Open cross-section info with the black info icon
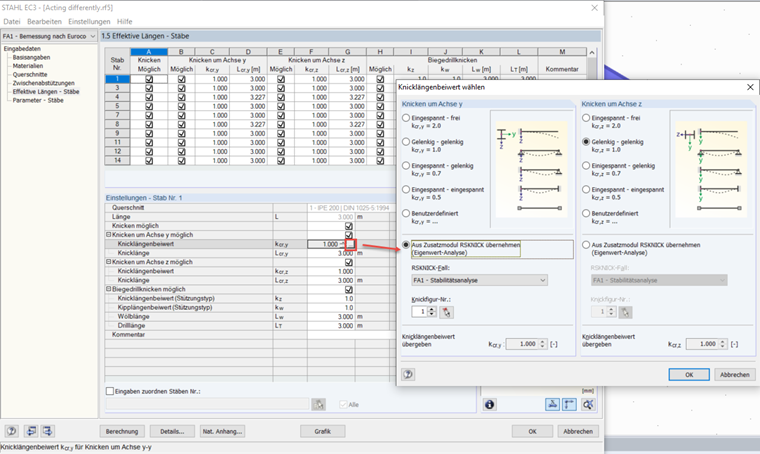Viewport: 760px width, 454px height. pyautogui.click(x=490, y=404)
